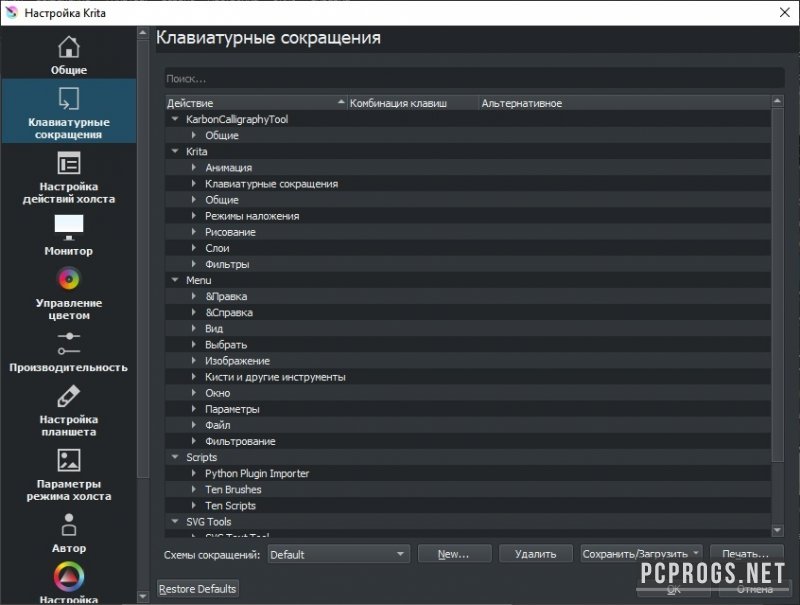Viewport: 800px width, 605px height.
Task: Collapse the Scripts tree group
Action: pyautogui.click(x=175, y=457)
